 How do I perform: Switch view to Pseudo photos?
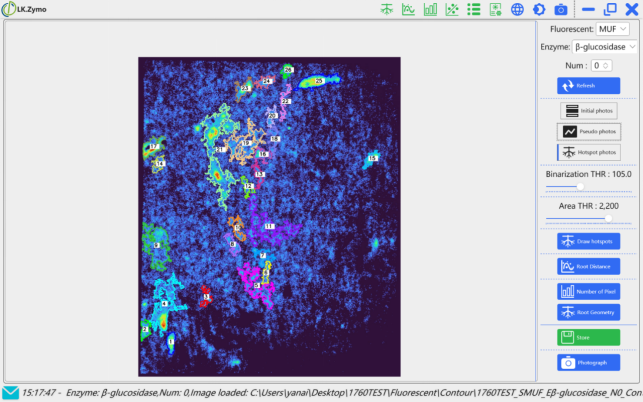pos(588,131)
